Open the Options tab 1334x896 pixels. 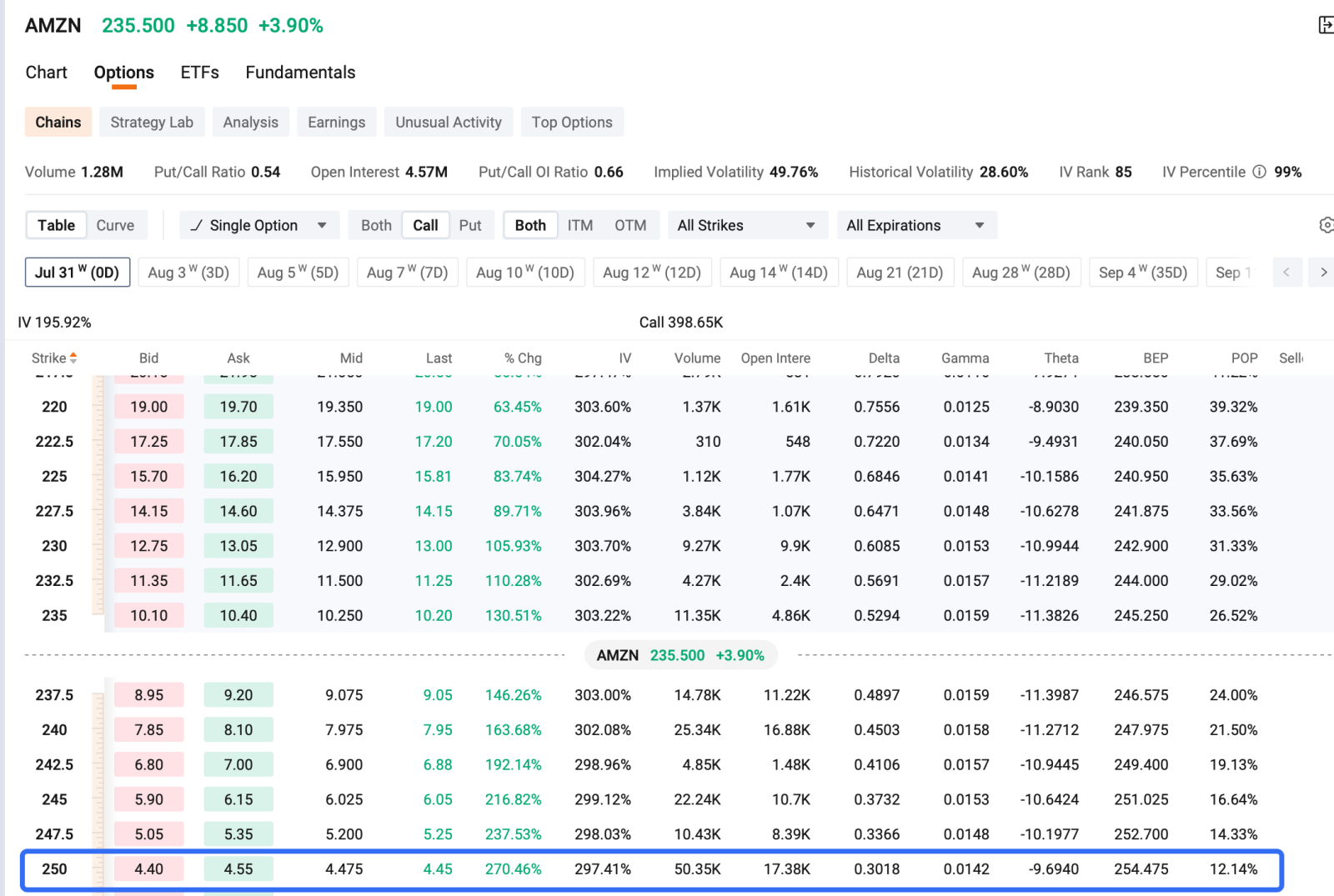click(123, 73)
